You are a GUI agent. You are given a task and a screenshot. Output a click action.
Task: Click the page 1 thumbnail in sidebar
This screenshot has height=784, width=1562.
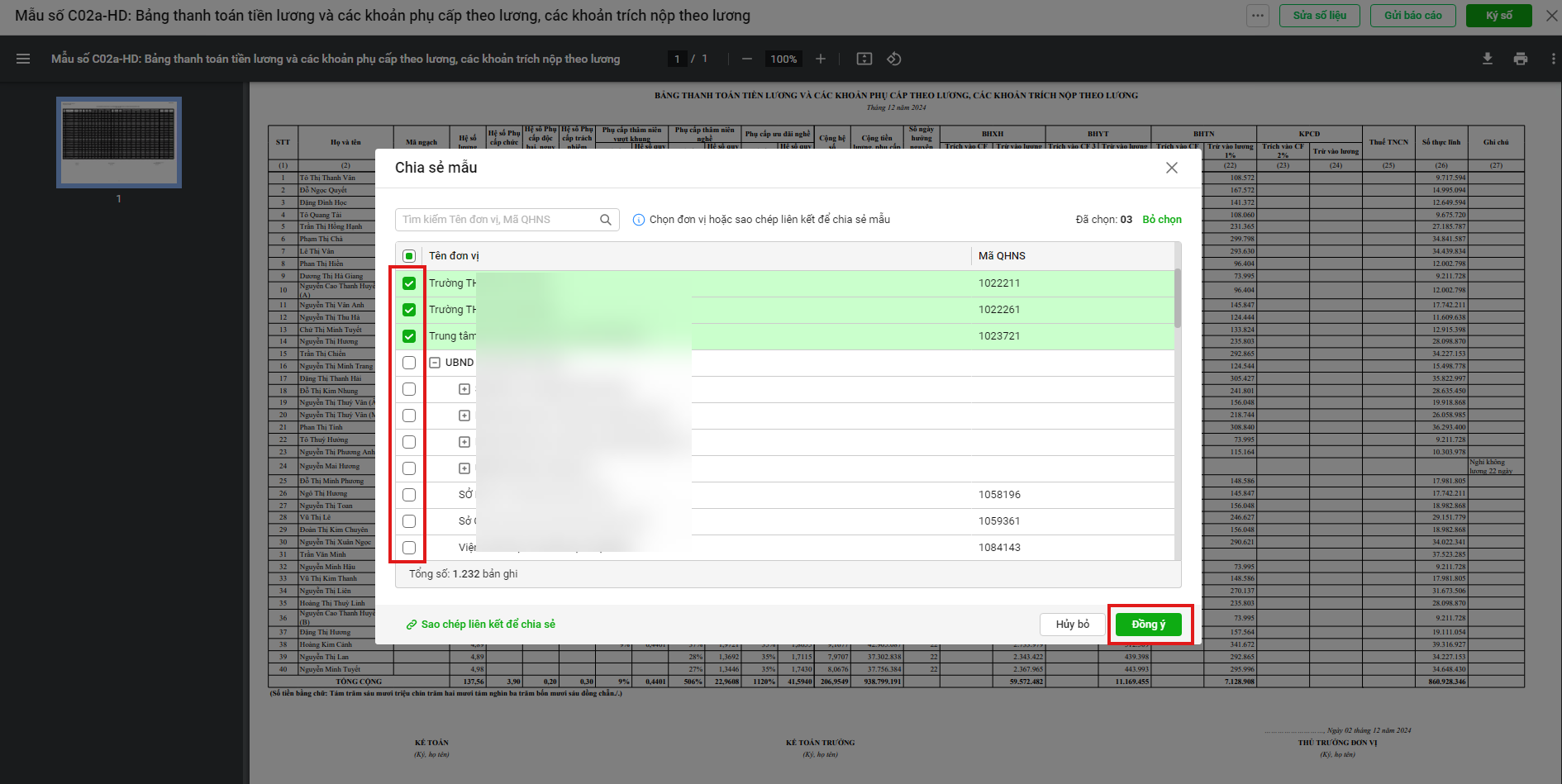119,142
